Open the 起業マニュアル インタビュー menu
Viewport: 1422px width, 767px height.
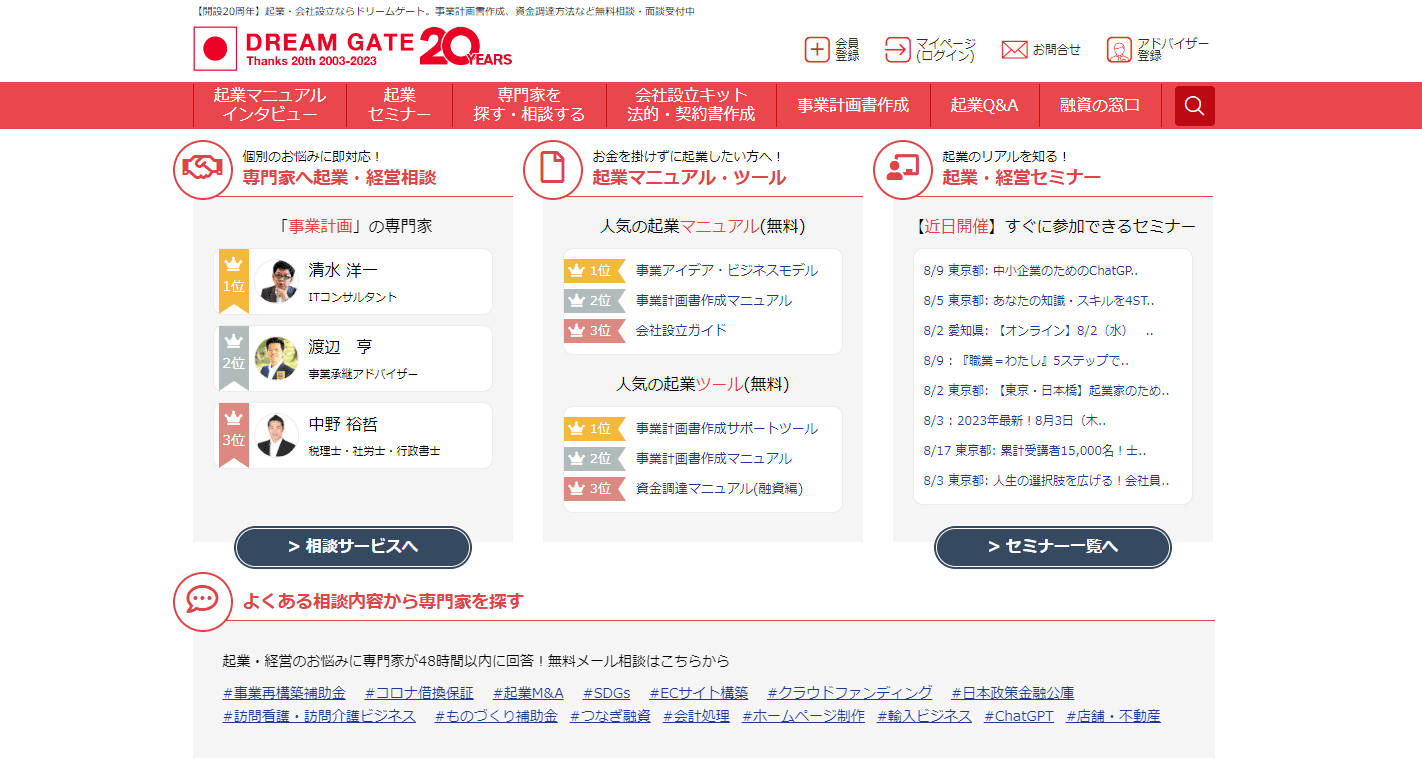click(269, 105)
